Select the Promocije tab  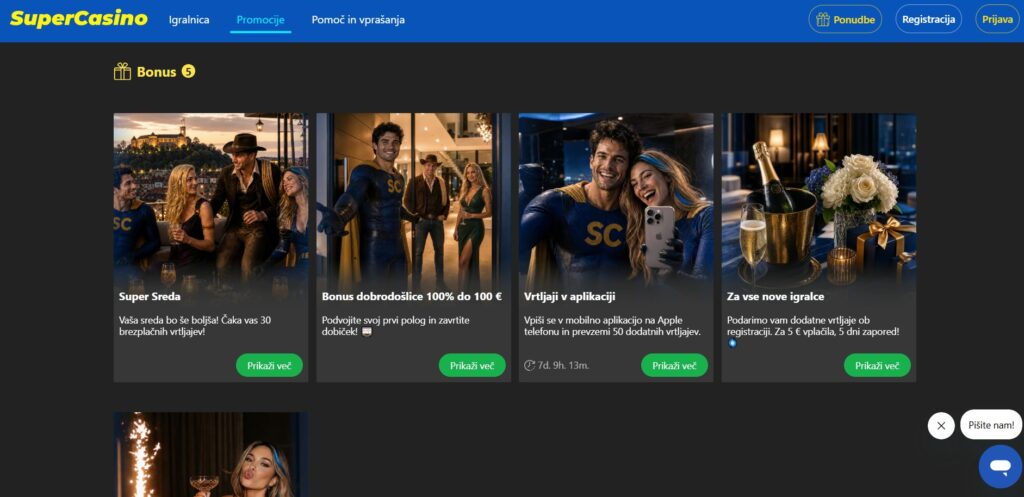pos(261,20)
